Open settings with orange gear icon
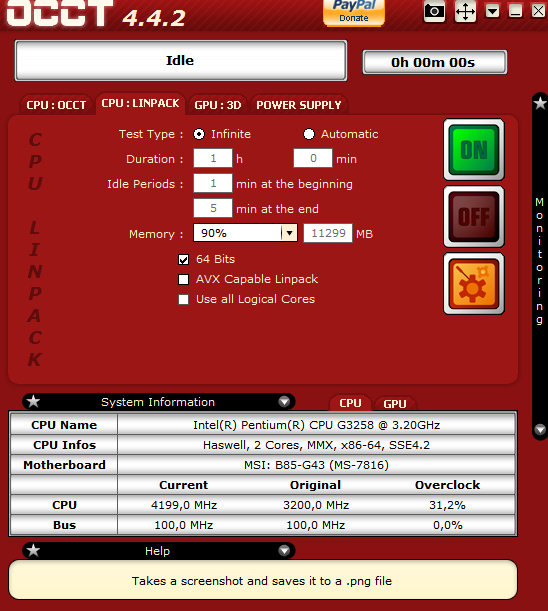This screenshot has width=548, height=611. click(x=474, y=284)
